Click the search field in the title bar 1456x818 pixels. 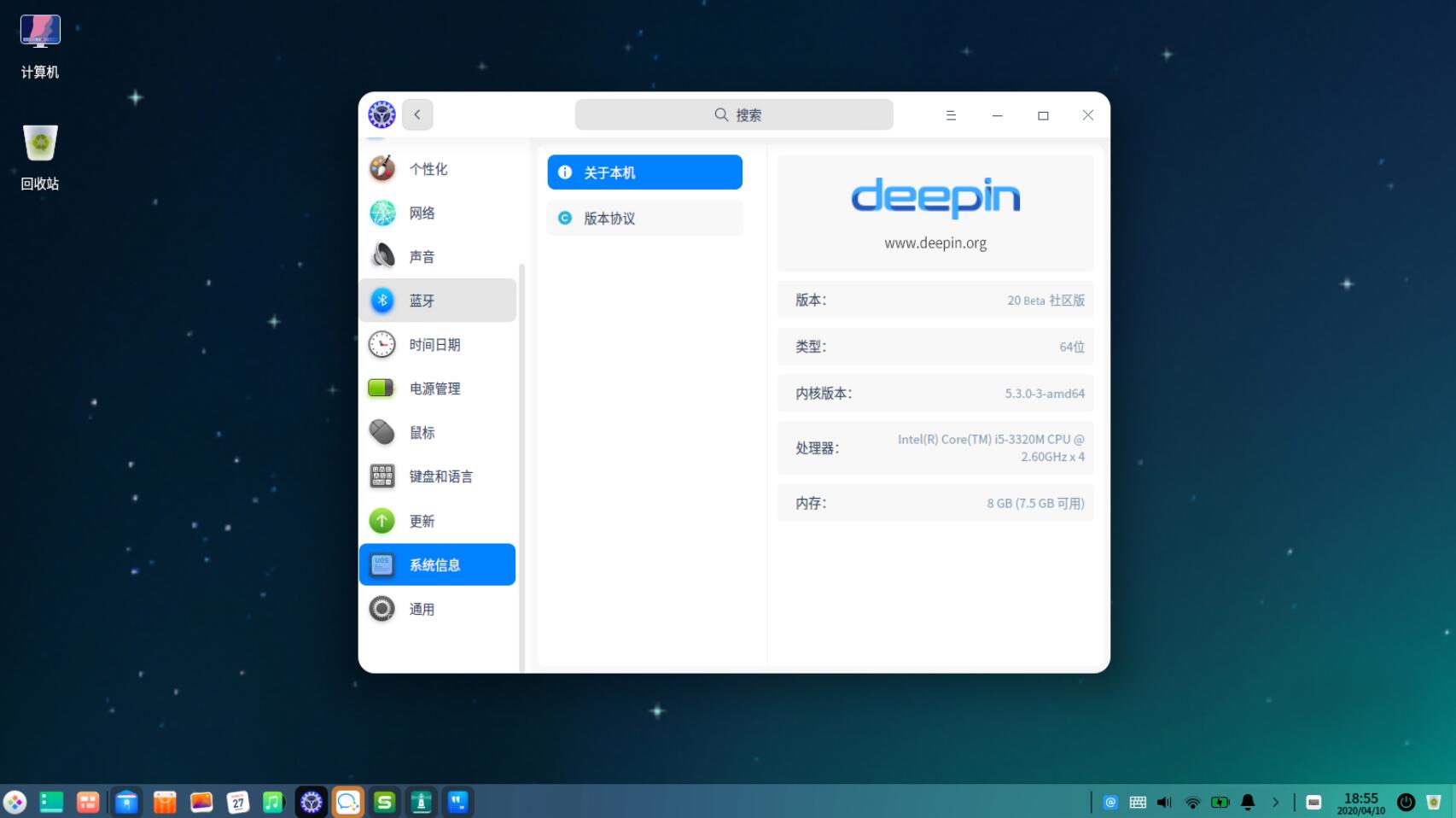click(734, 114)
